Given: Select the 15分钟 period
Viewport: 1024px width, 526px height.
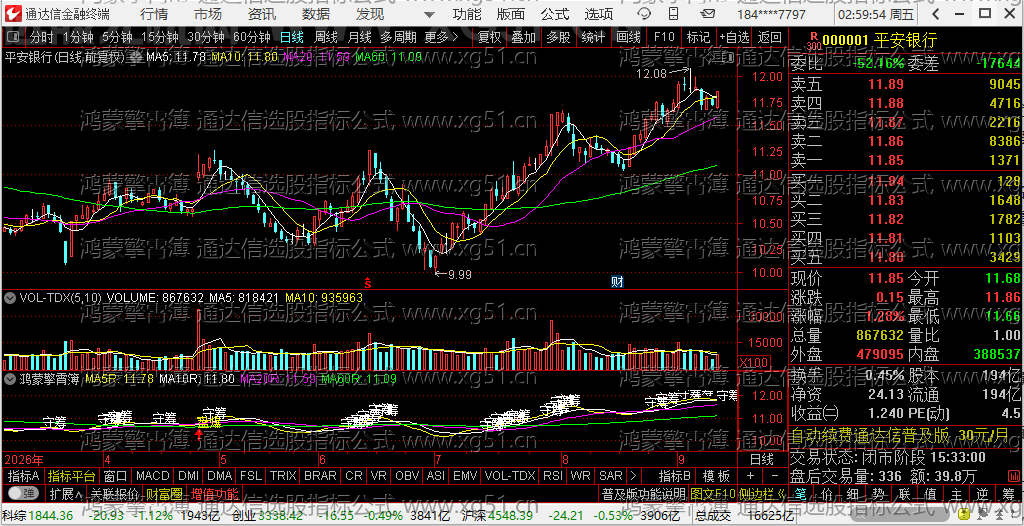Looking at the screenshot, I should [x=160, y=38].
